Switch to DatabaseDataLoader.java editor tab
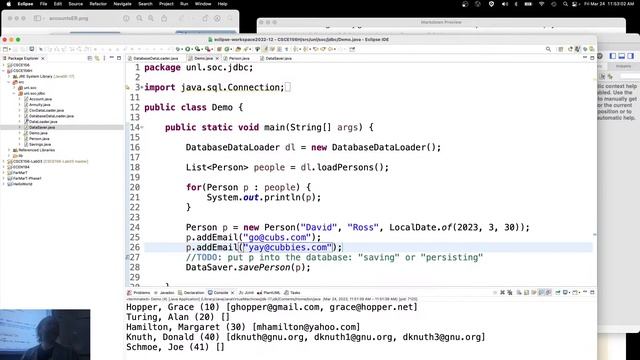Viewport: 640px width, 360px height. click(156, 58)
